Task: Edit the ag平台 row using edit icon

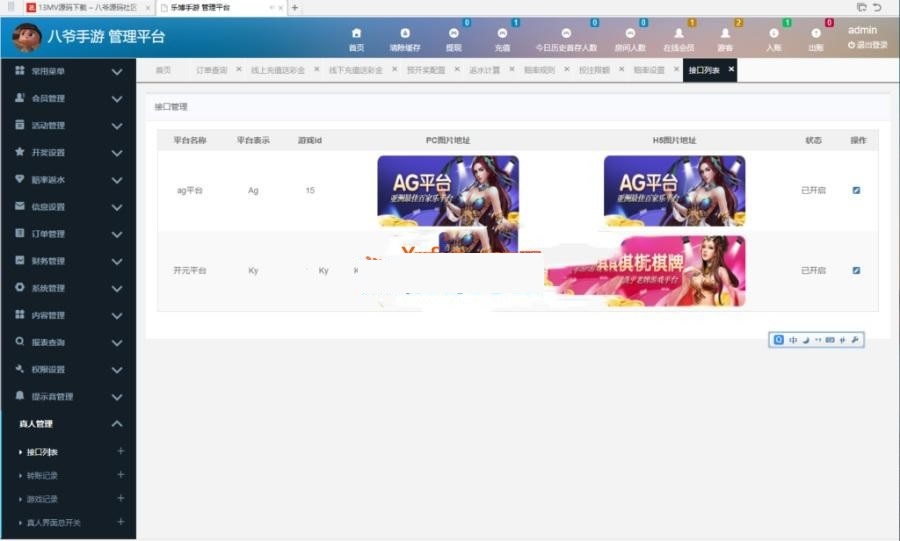Action: (856, 190)
